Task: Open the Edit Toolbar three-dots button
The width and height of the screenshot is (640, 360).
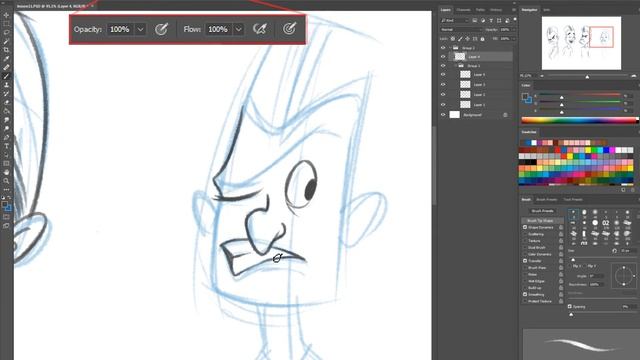Action: [6, 189]
